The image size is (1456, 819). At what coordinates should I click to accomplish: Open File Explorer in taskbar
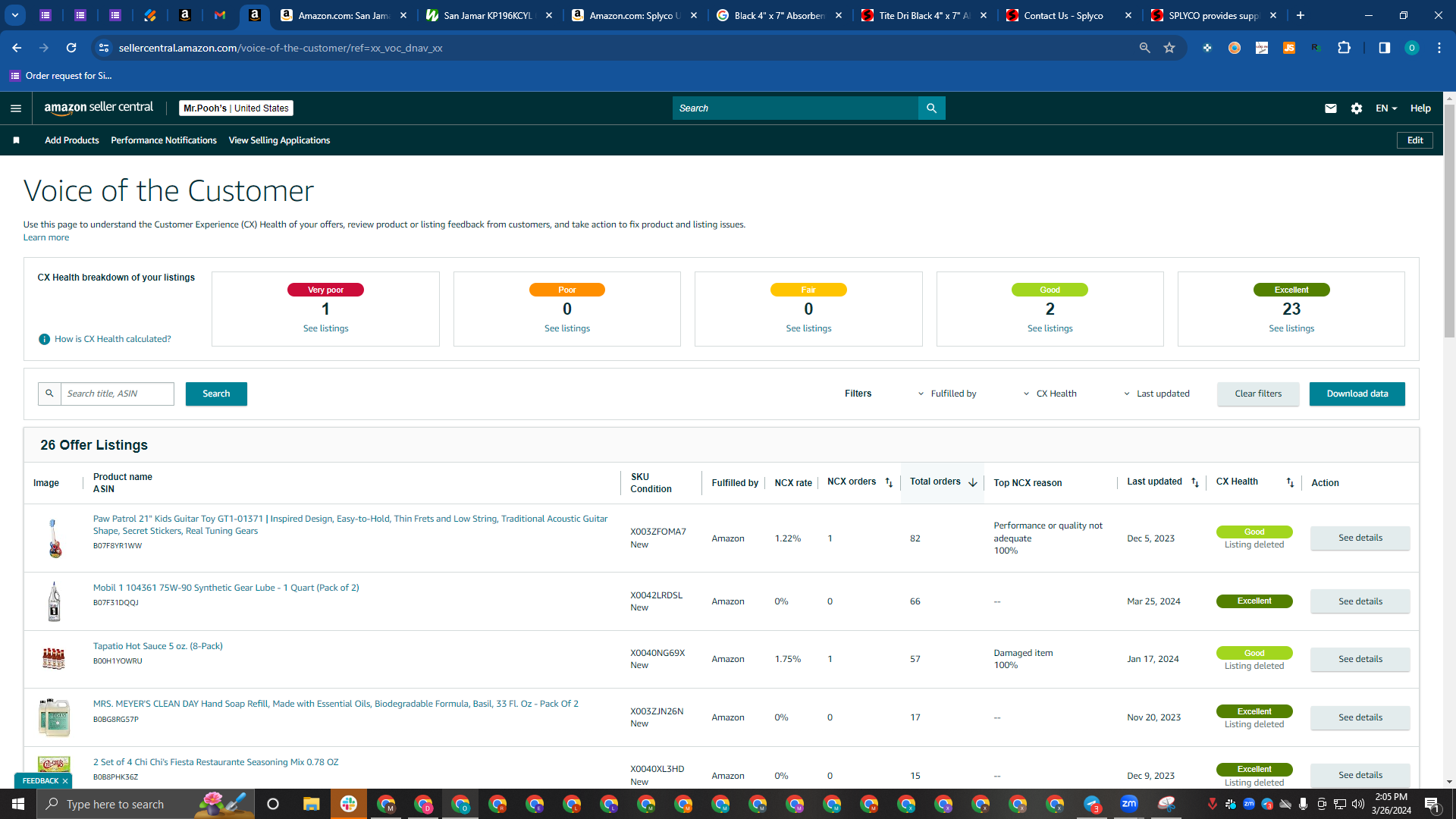311,804
